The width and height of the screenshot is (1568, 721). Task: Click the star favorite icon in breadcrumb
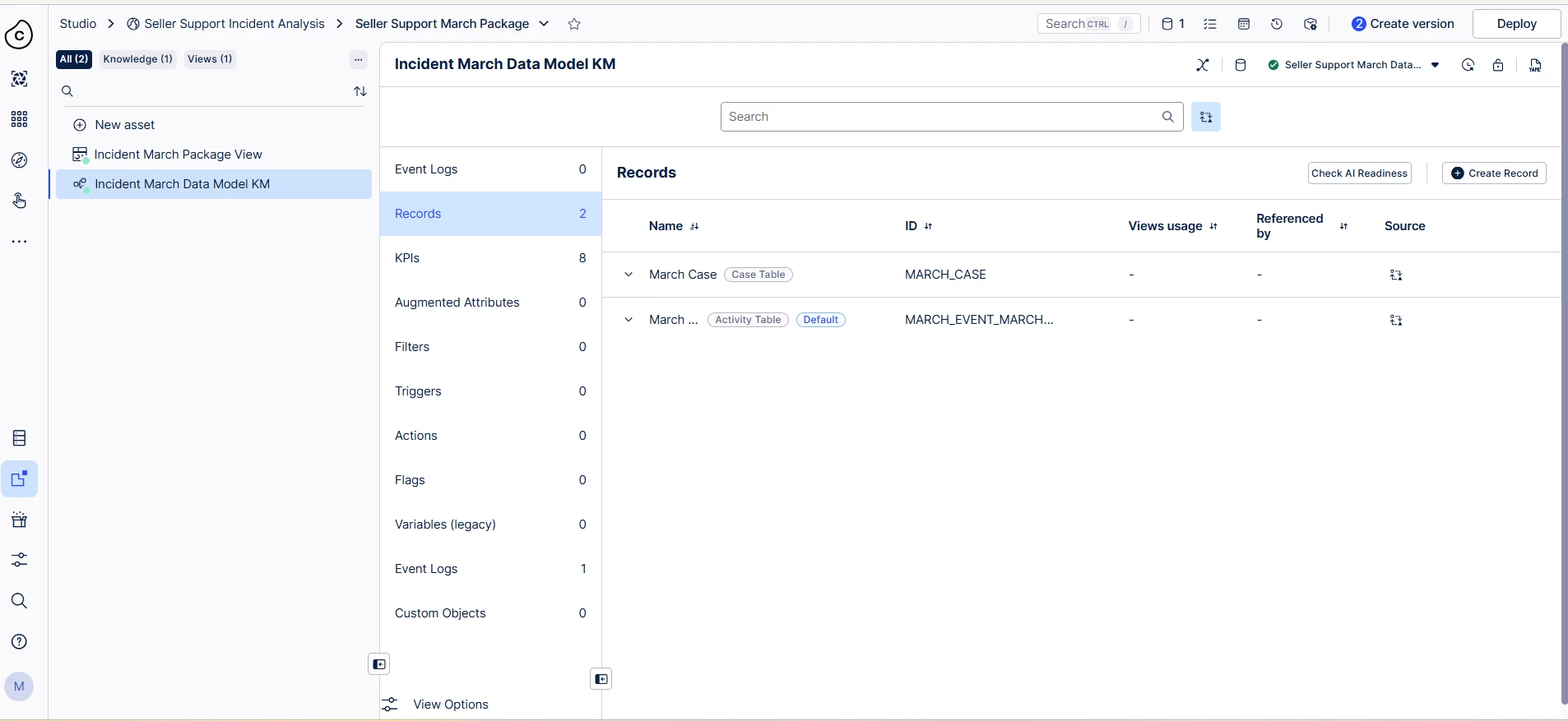[x=574, y=24]
